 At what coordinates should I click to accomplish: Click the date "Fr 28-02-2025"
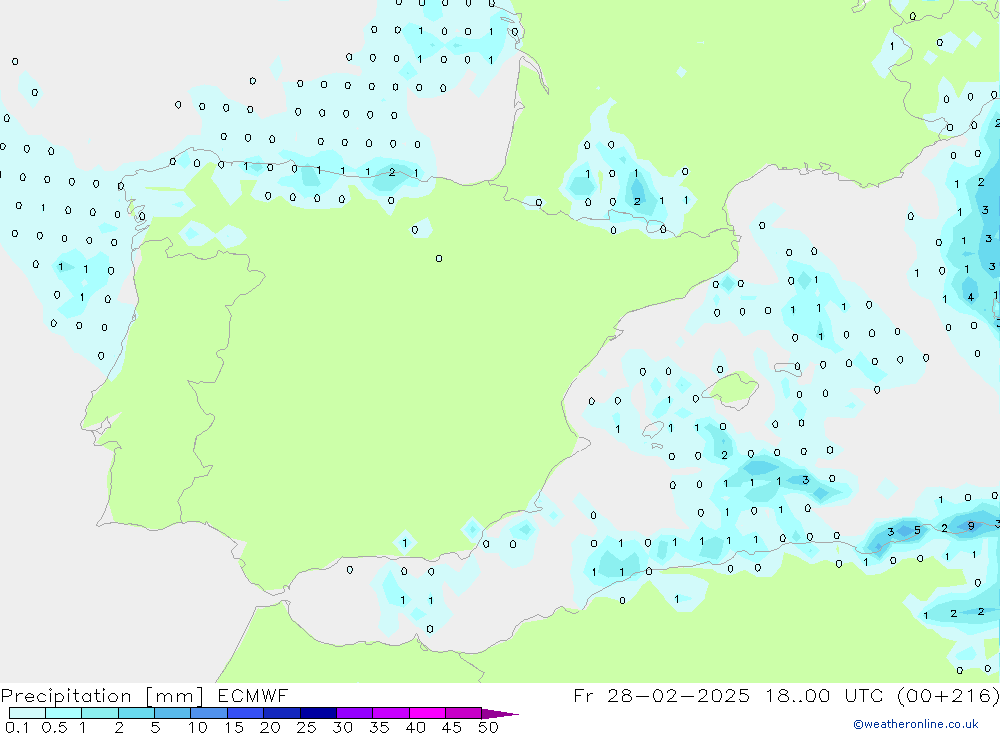[661, 695]
